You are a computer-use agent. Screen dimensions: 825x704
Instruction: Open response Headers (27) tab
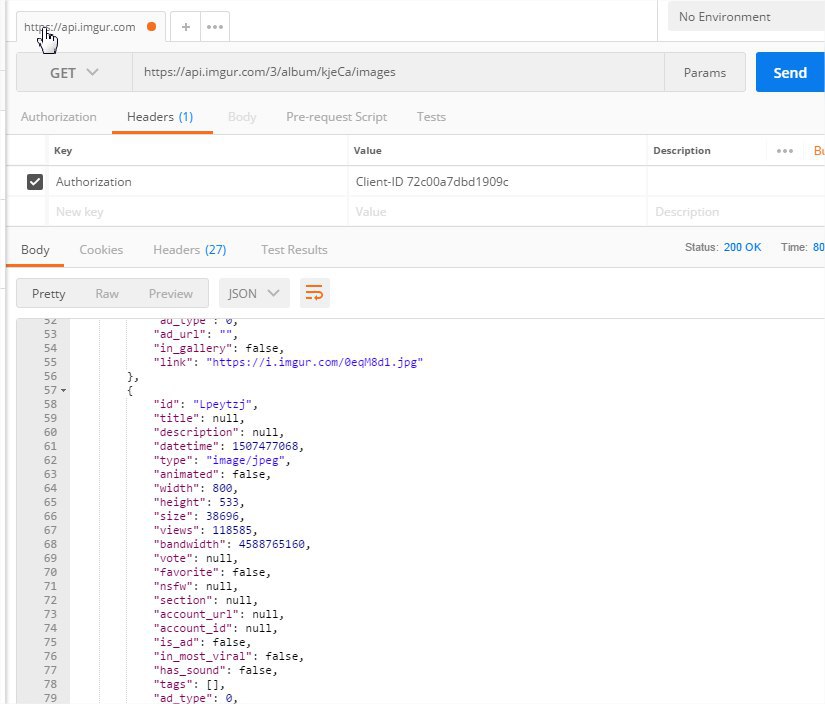pyautogui.click(x=189, y=250)
